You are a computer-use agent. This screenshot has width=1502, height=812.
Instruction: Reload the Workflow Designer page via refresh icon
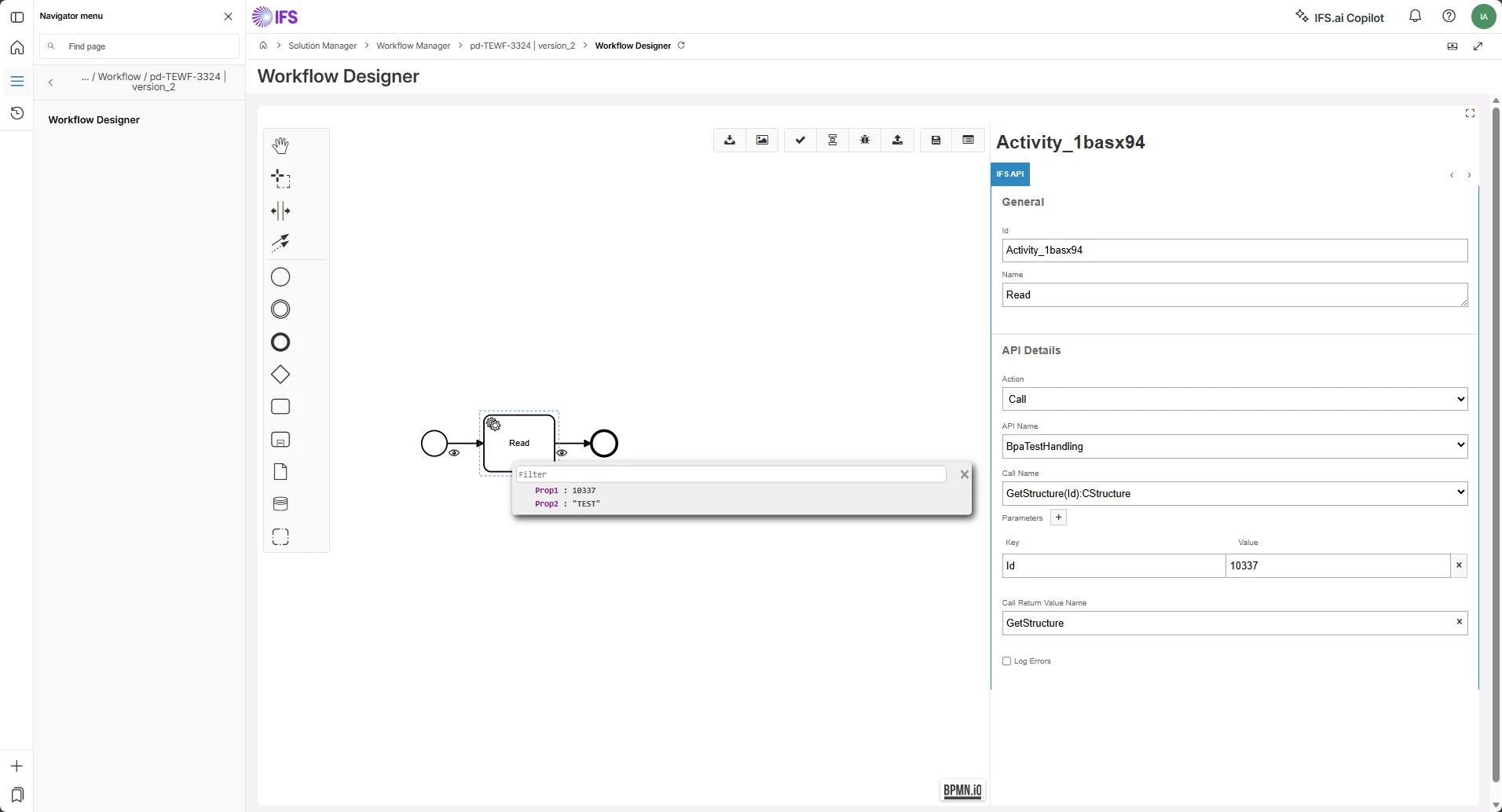pos(681,46)
